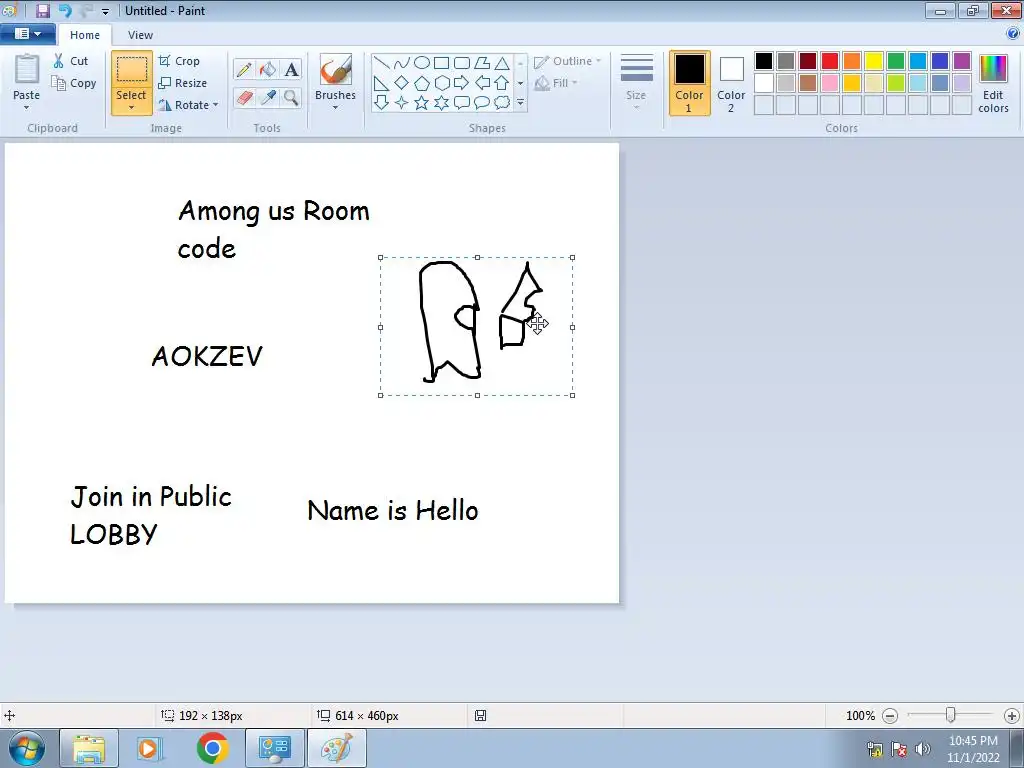Choose the Down arrow shape
The width and height of the screenshot is (1024, 768).
pyautogui.click(x=382, y=103)
